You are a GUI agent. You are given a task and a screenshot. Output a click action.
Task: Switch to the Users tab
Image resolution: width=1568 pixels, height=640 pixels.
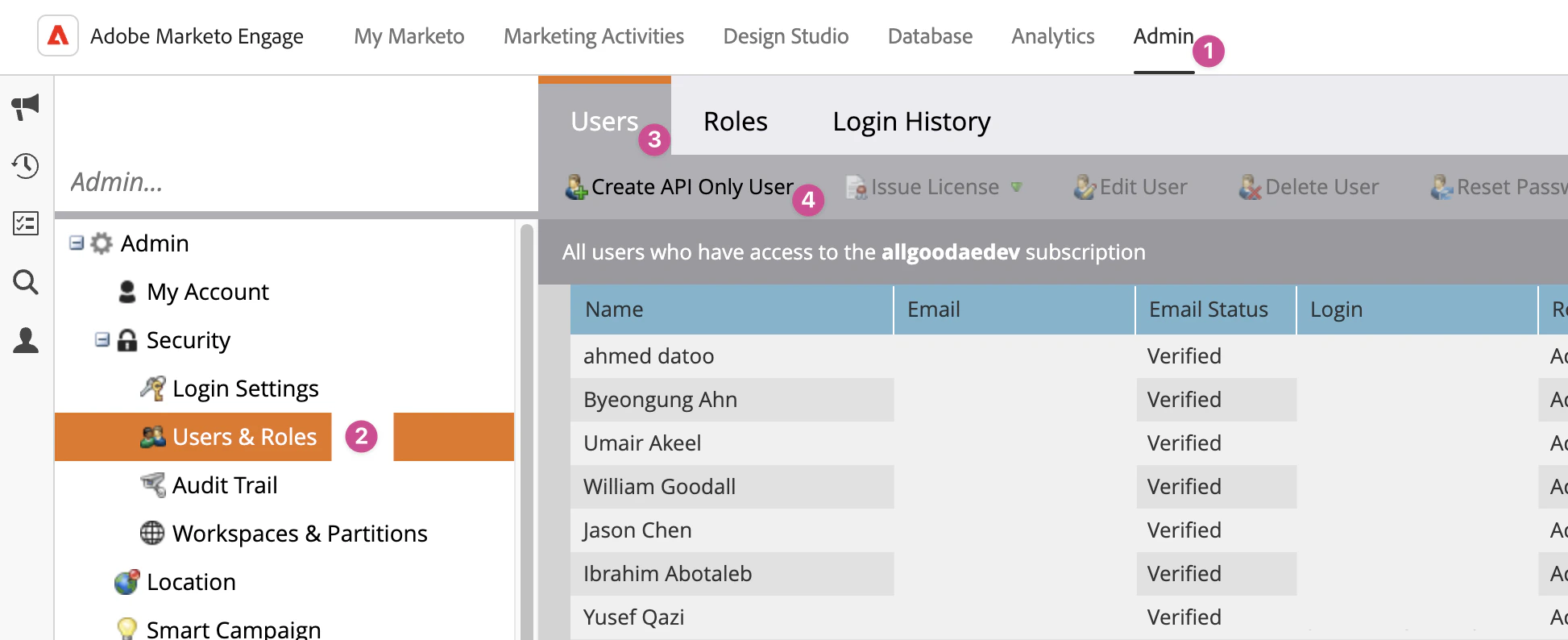coord(604,121)
